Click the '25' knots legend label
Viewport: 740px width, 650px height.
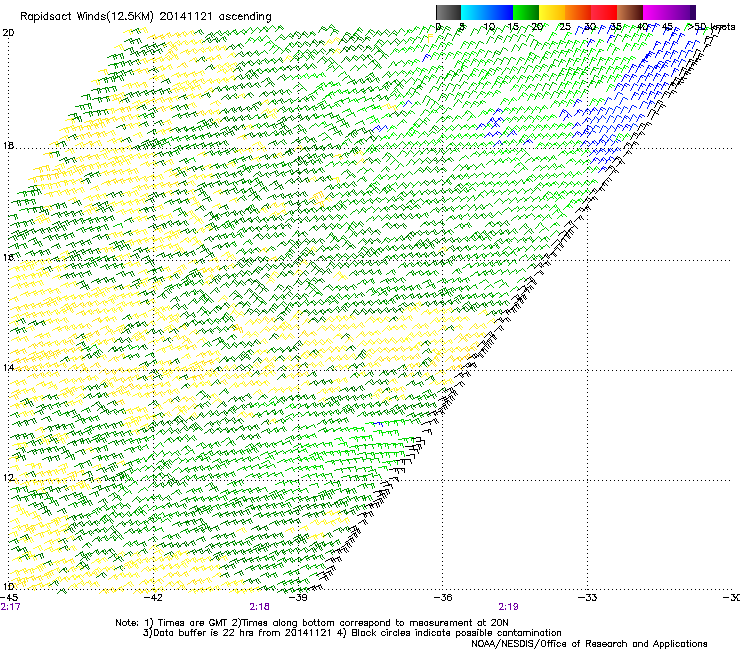[564, 27]
